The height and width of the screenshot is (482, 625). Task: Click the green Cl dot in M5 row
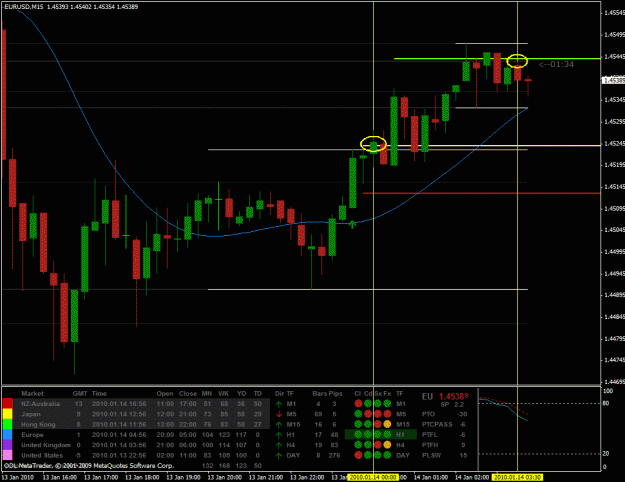point(358,414)
